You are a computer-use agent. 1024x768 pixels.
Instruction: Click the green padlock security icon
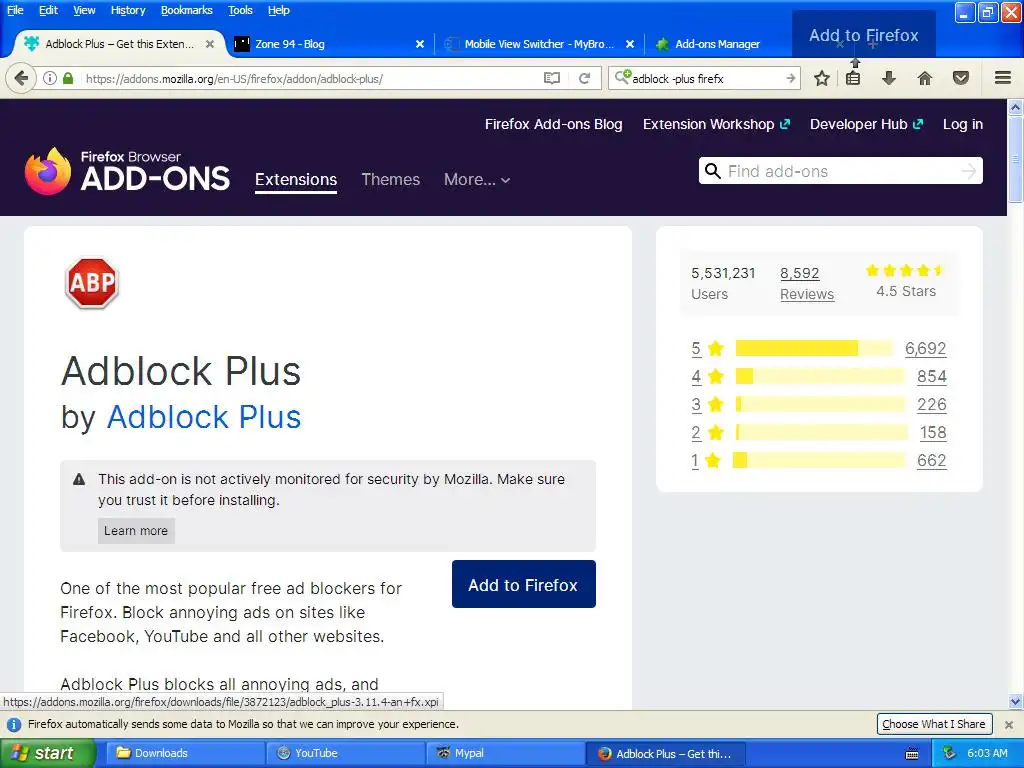68,78
